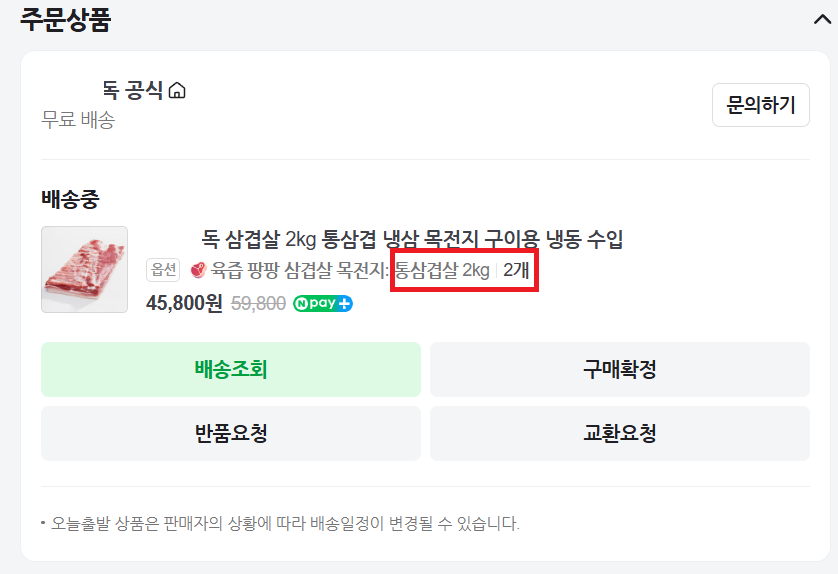Open the 삼겹살 2kg product title
838x574 pixels.
[x=412, y=239]
